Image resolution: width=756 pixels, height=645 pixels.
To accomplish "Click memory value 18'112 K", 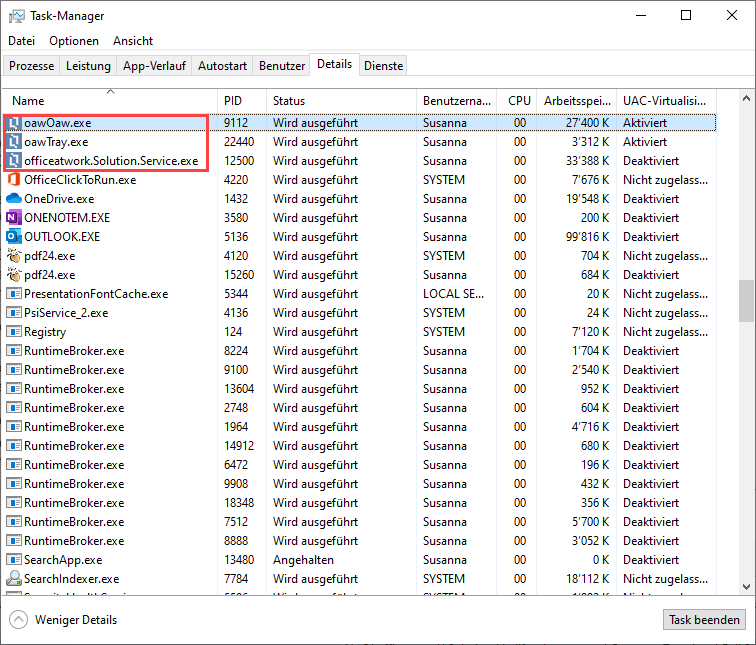I will coord(588,578).
